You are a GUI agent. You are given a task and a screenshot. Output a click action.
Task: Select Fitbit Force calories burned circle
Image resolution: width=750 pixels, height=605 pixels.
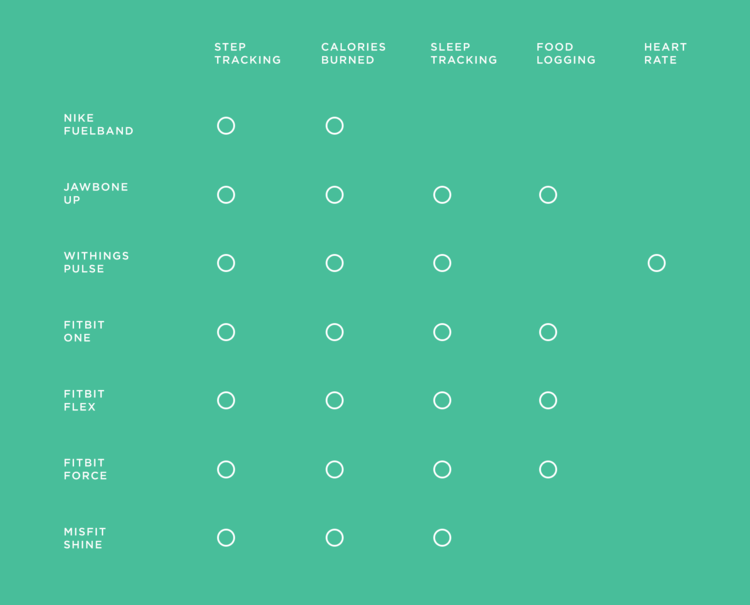[x=334, y=469]
